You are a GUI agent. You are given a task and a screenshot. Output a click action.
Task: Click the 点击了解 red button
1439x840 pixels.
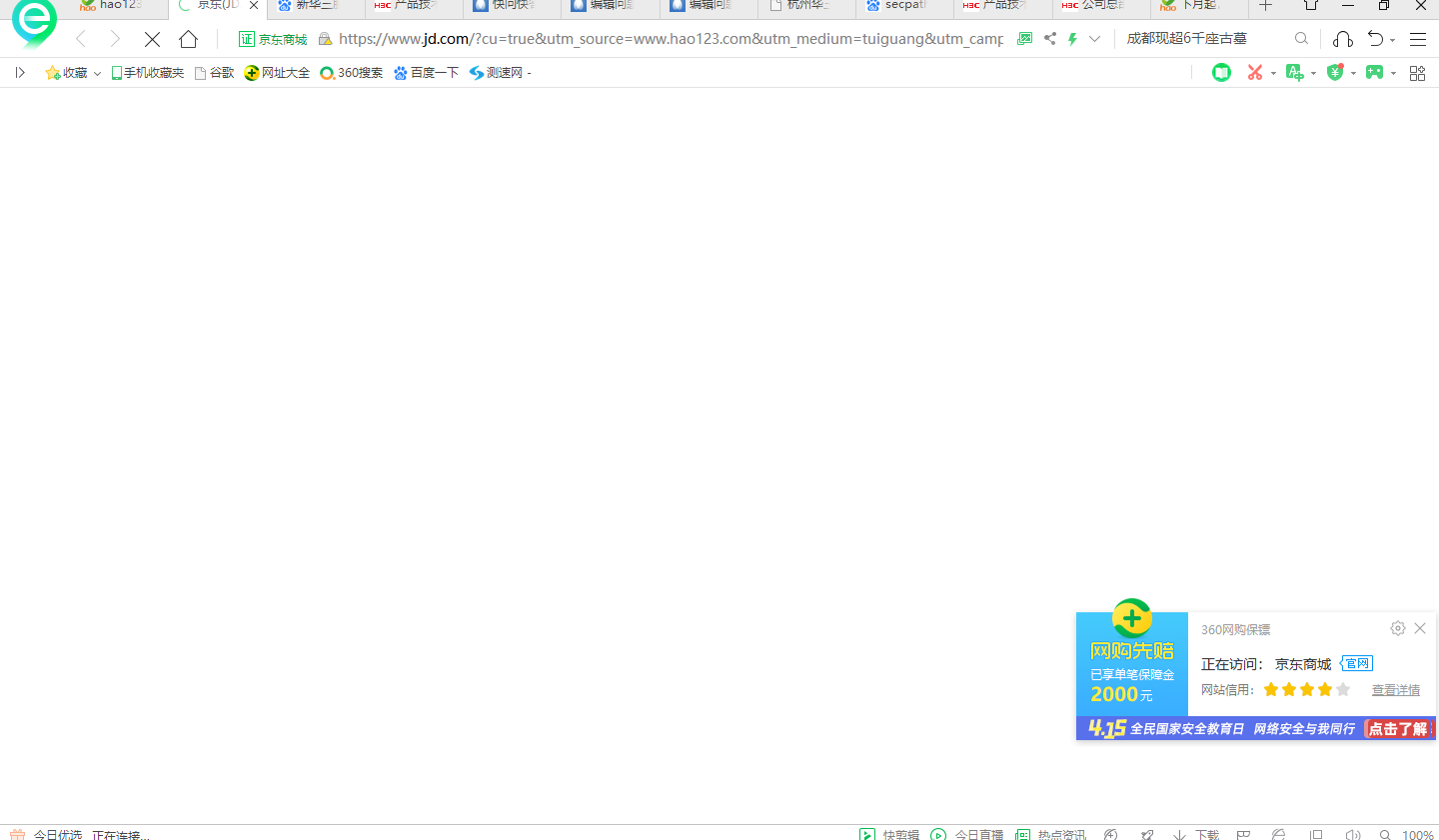point(1399,729)
